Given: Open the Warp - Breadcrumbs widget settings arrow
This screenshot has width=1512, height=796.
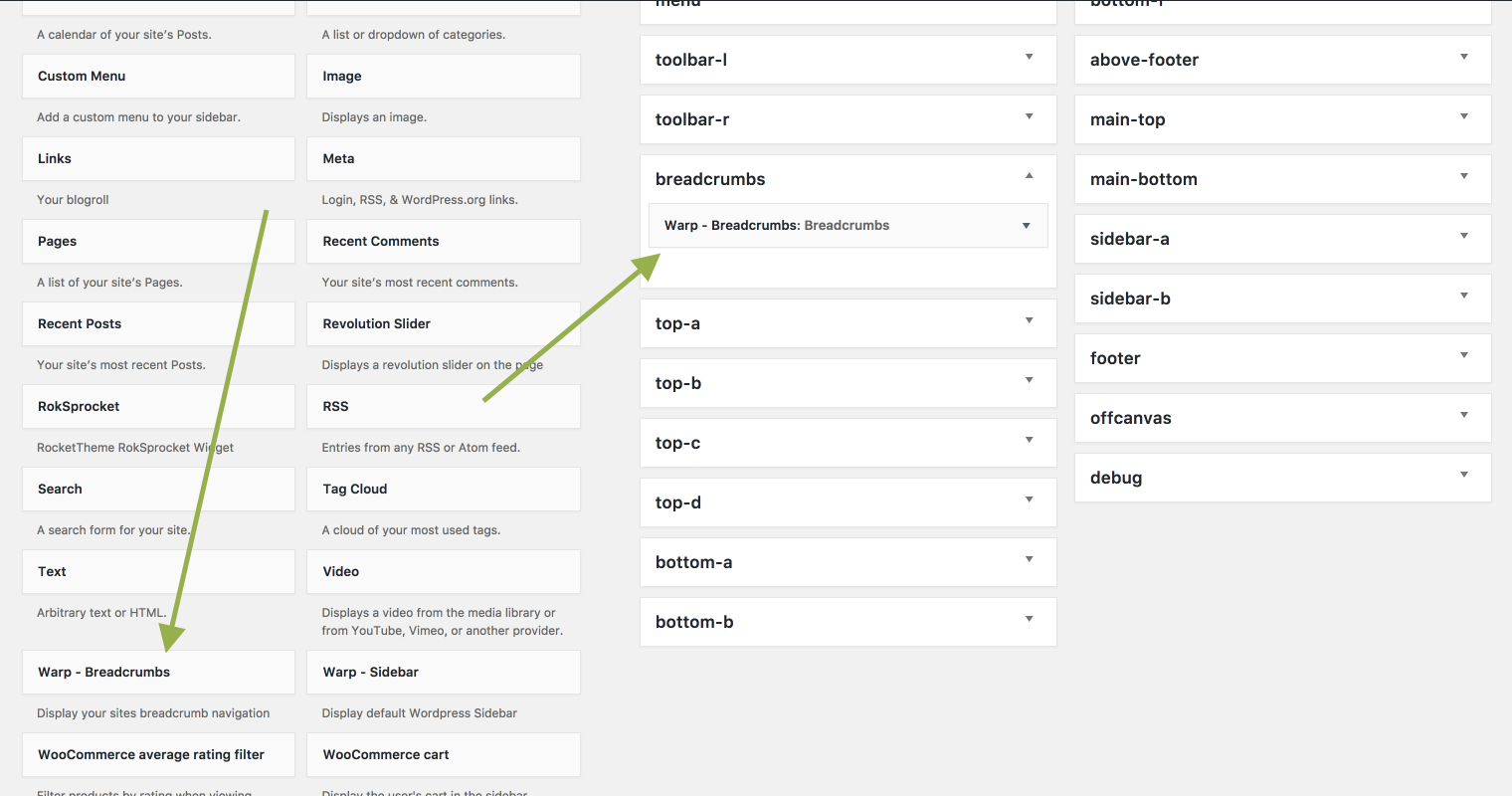Looking at the screenshot, I should (1027, 226).
